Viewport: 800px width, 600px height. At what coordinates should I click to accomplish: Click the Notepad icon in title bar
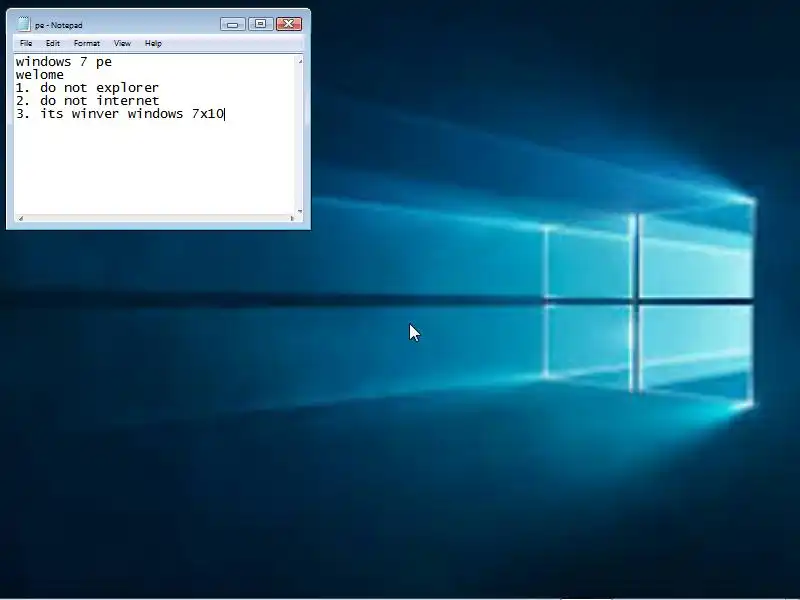pyautogui.click(x=23, y=24)
